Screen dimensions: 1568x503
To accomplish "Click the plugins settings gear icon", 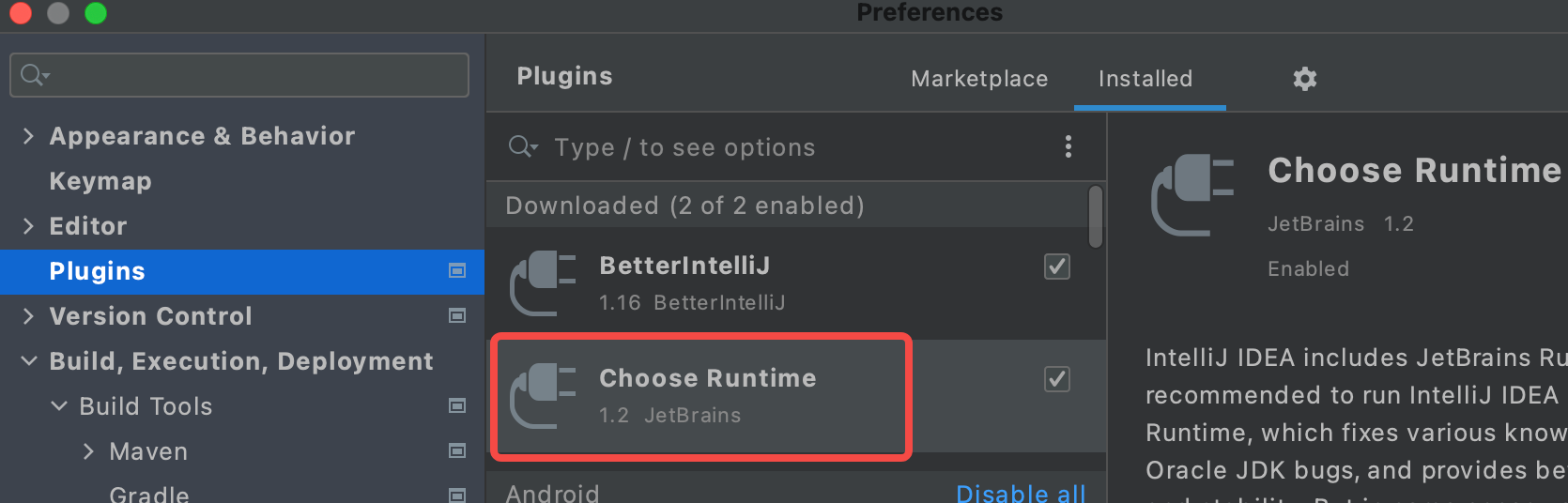I will point(1304,79).
